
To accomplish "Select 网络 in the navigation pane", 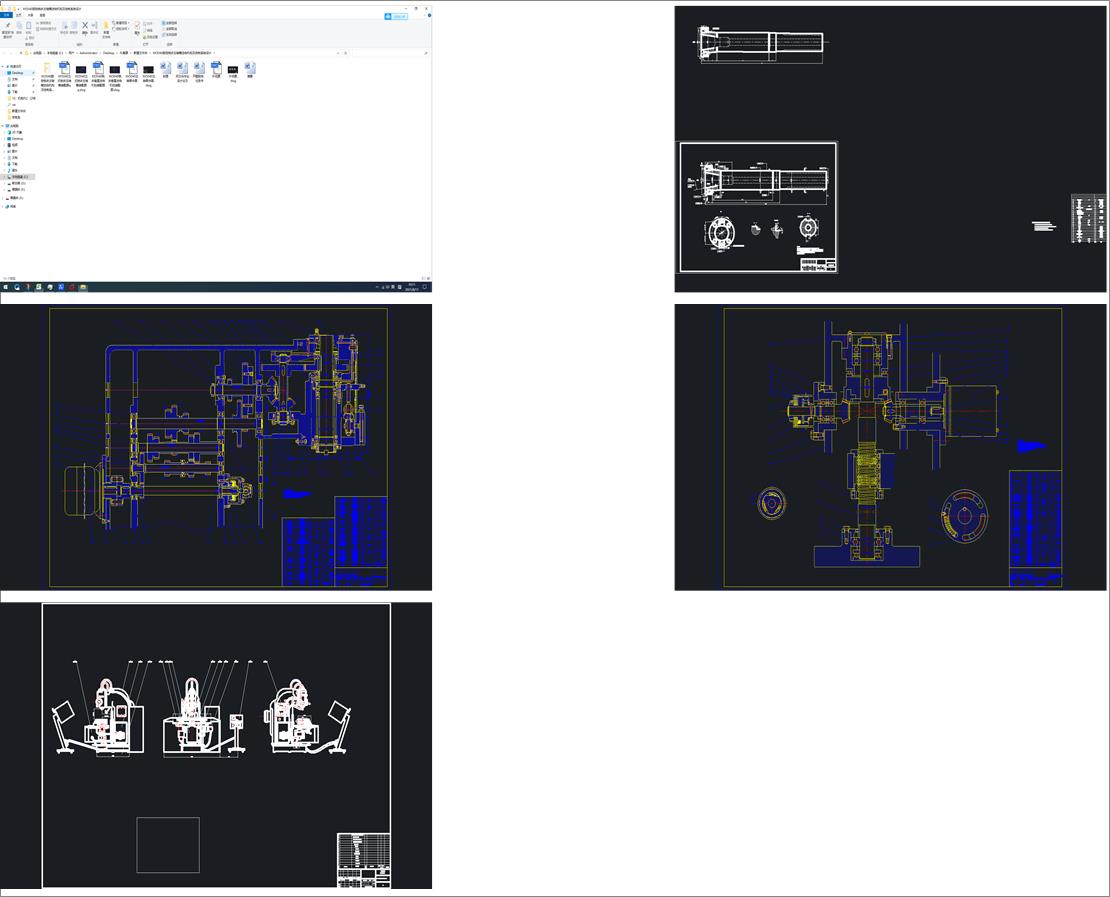I will (11, 207).
